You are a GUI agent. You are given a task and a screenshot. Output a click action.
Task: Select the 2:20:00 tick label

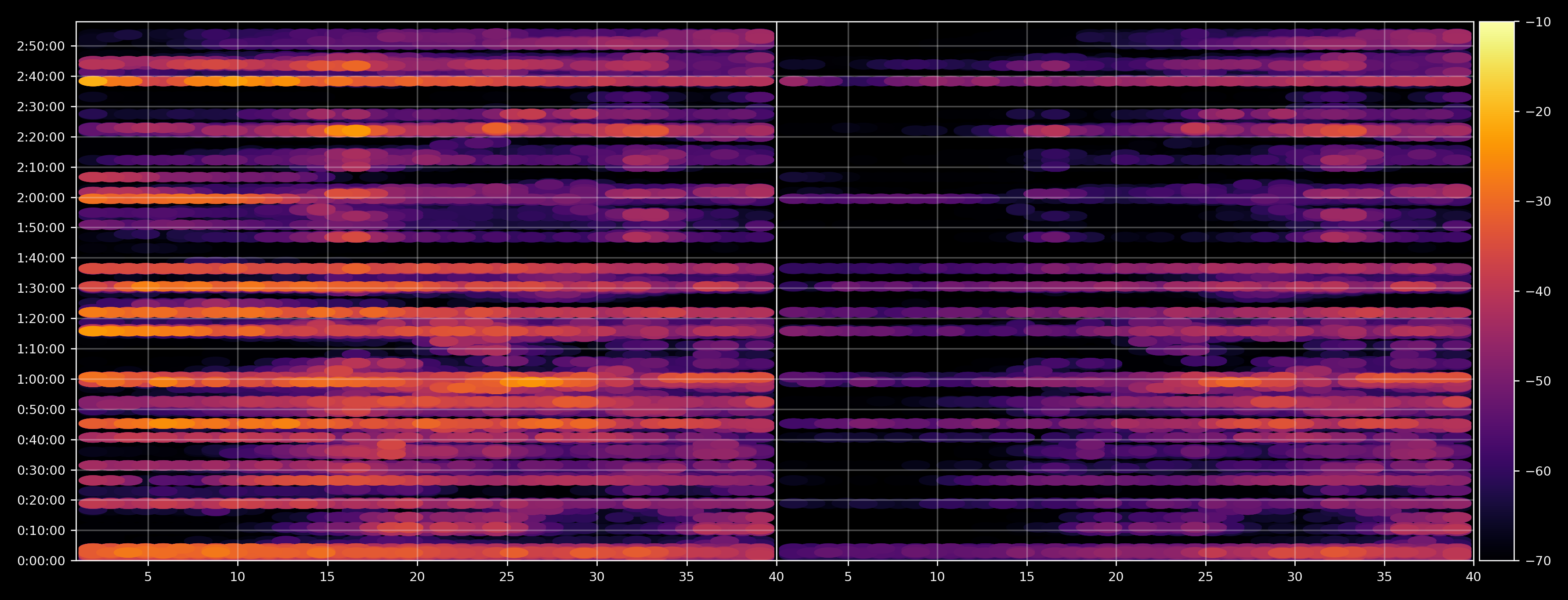point(41,137)
